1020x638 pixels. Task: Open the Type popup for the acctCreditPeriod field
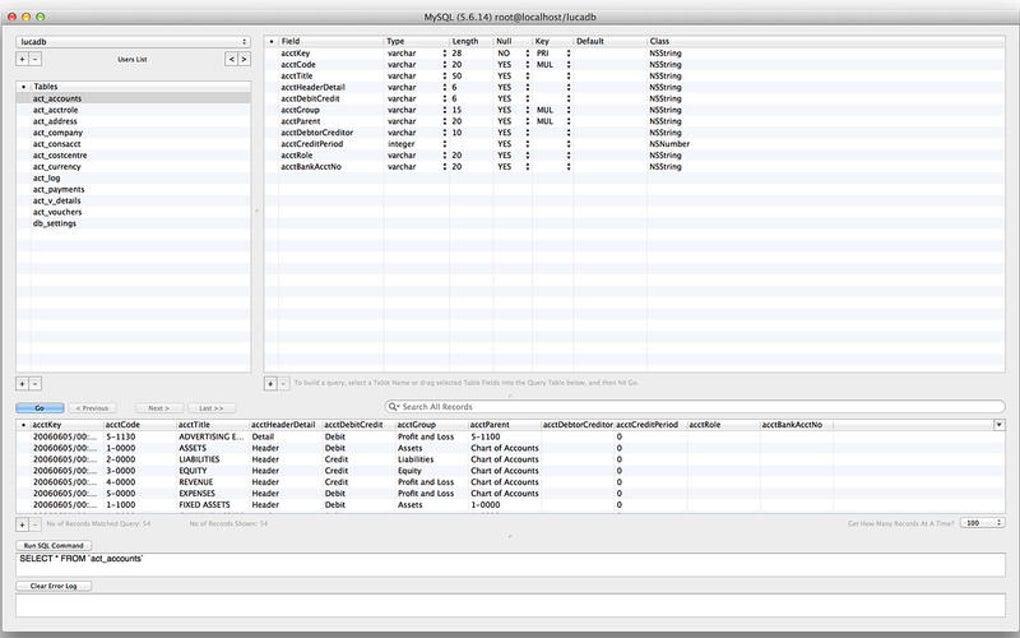pos(445,144)
